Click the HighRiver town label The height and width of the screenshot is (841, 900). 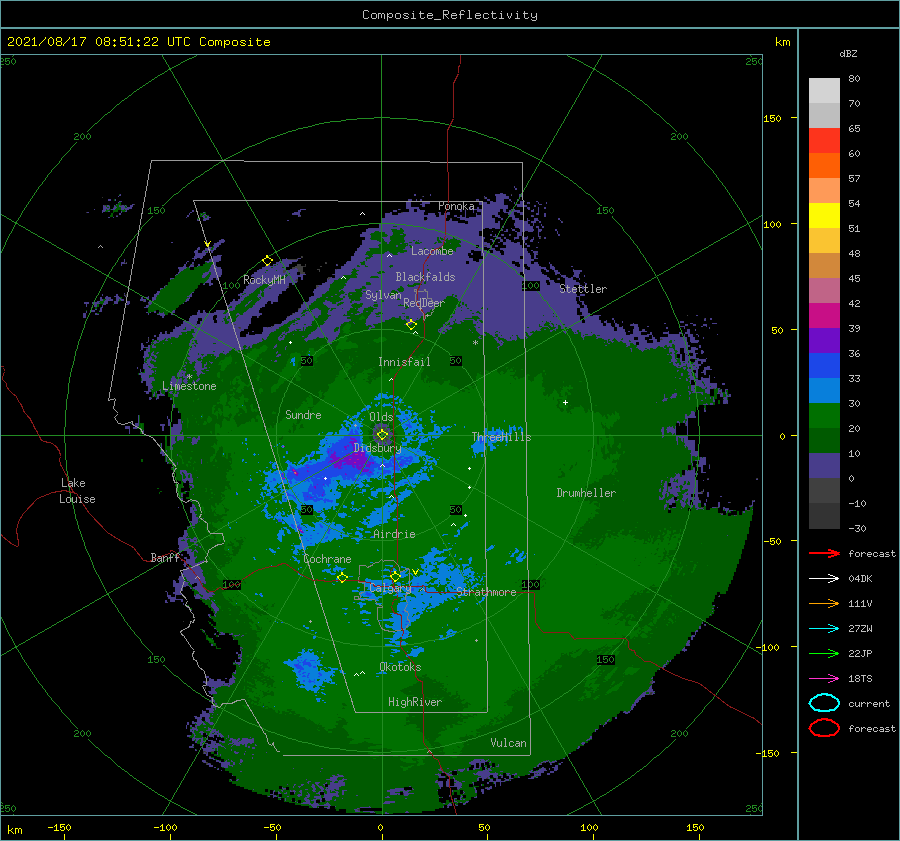[x=414, y=702]
